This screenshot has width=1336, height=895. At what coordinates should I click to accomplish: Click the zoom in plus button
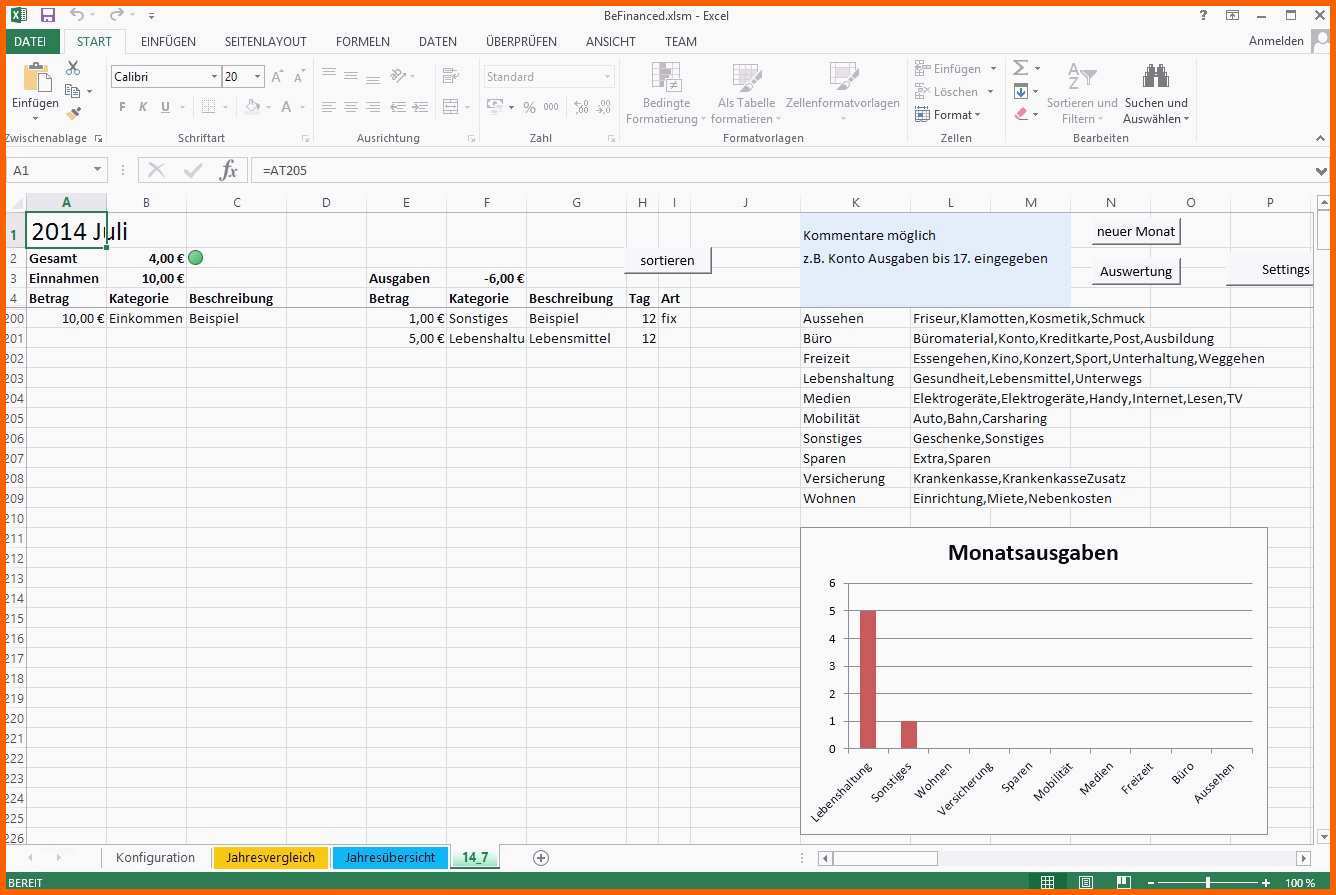tap(1266, 882)
